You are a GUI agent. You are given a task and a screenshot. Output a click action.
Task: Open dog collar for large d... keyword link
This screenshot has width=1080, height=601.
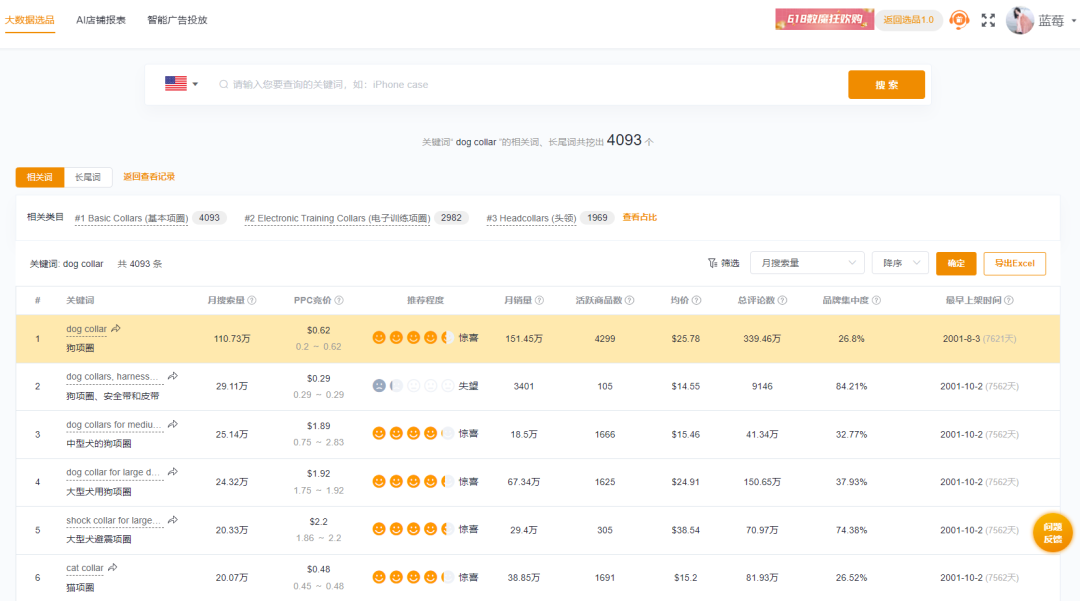tap(114, 472)
